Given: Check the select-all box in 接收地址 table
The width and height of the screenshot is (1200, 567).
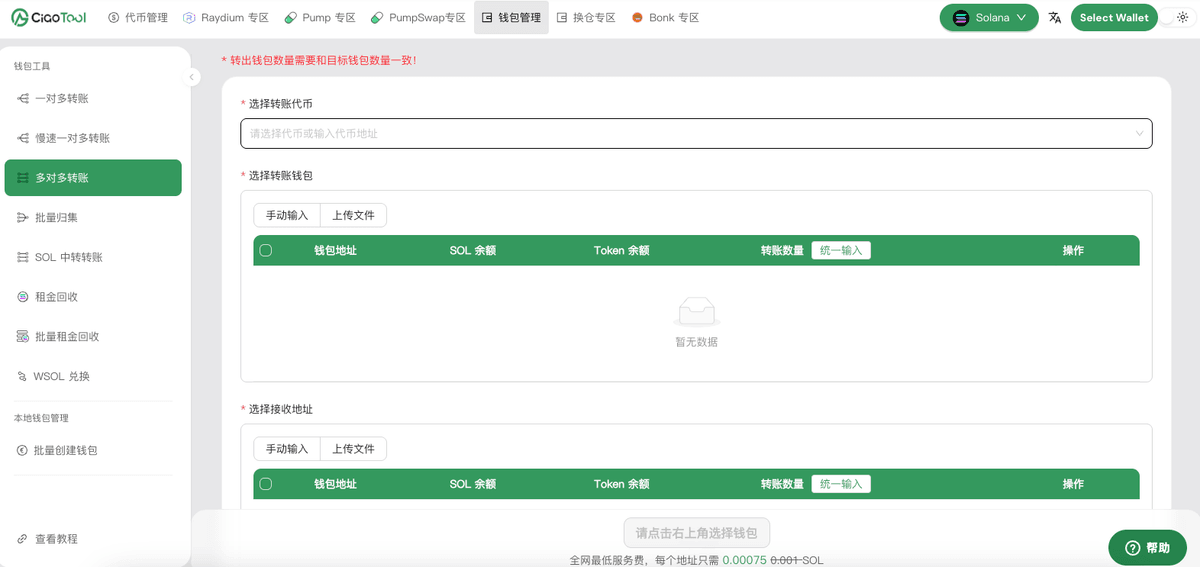Looking at the screenshot, I should coord(266,484).
